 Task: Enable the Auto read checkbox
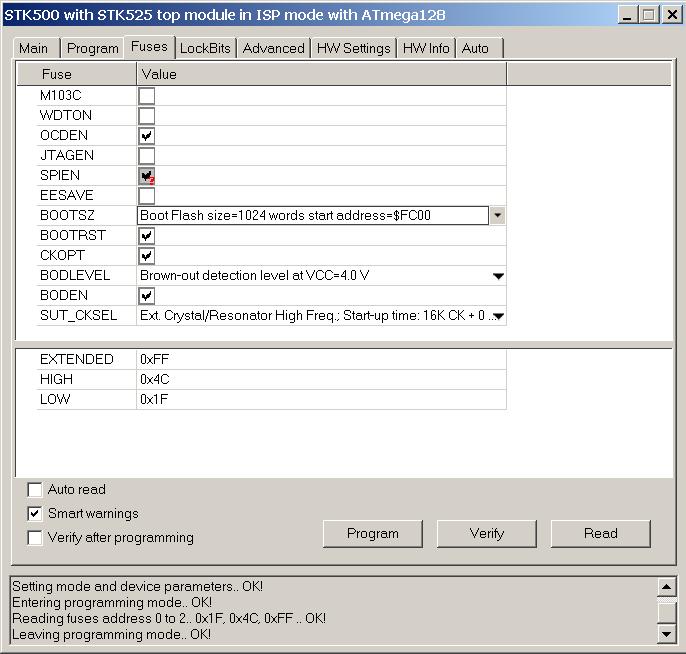36,490
